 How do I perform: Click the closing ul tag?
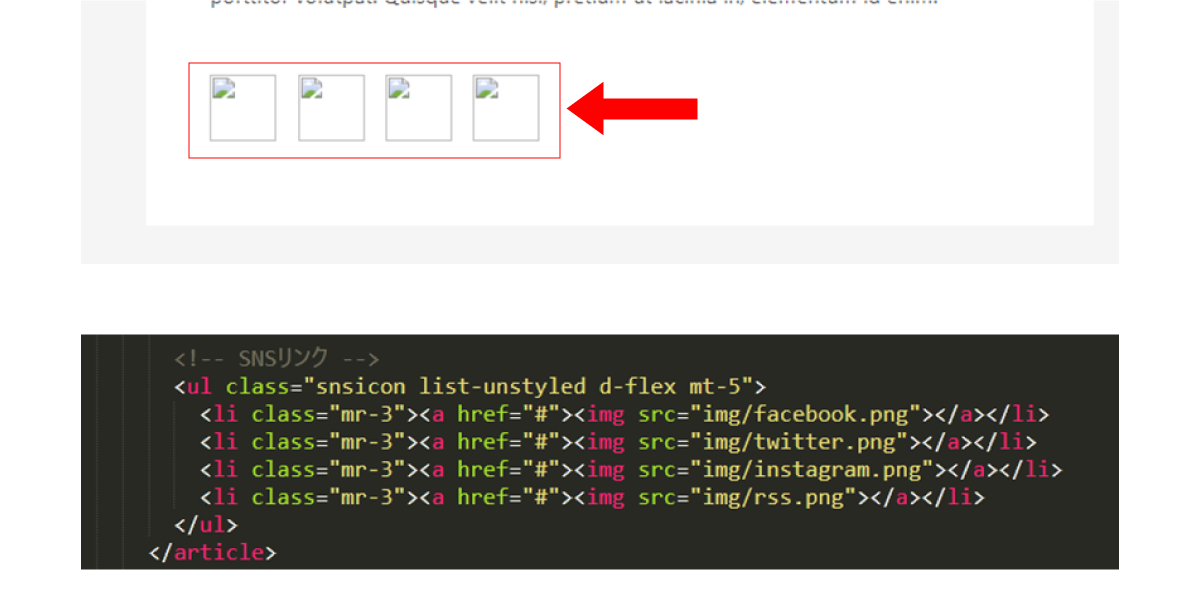pos(206,524)
